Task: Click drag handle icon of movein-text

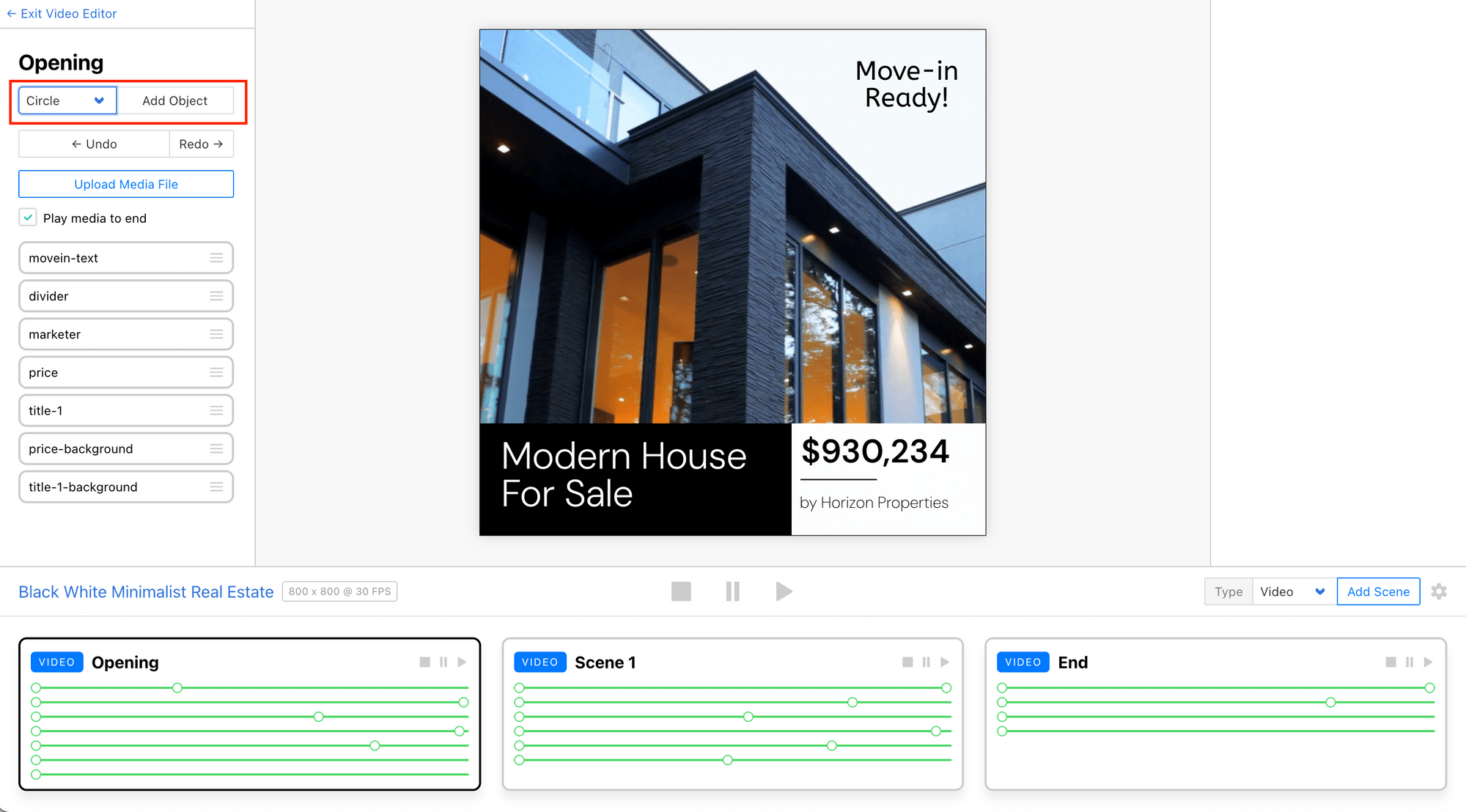Action: point(216,258)
